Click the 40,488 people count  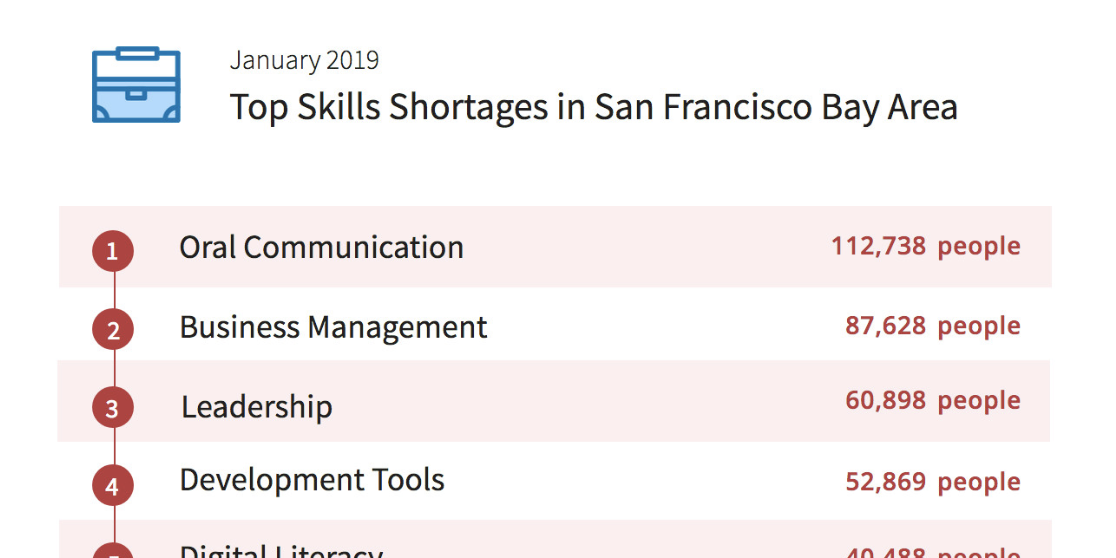point(933,552)
